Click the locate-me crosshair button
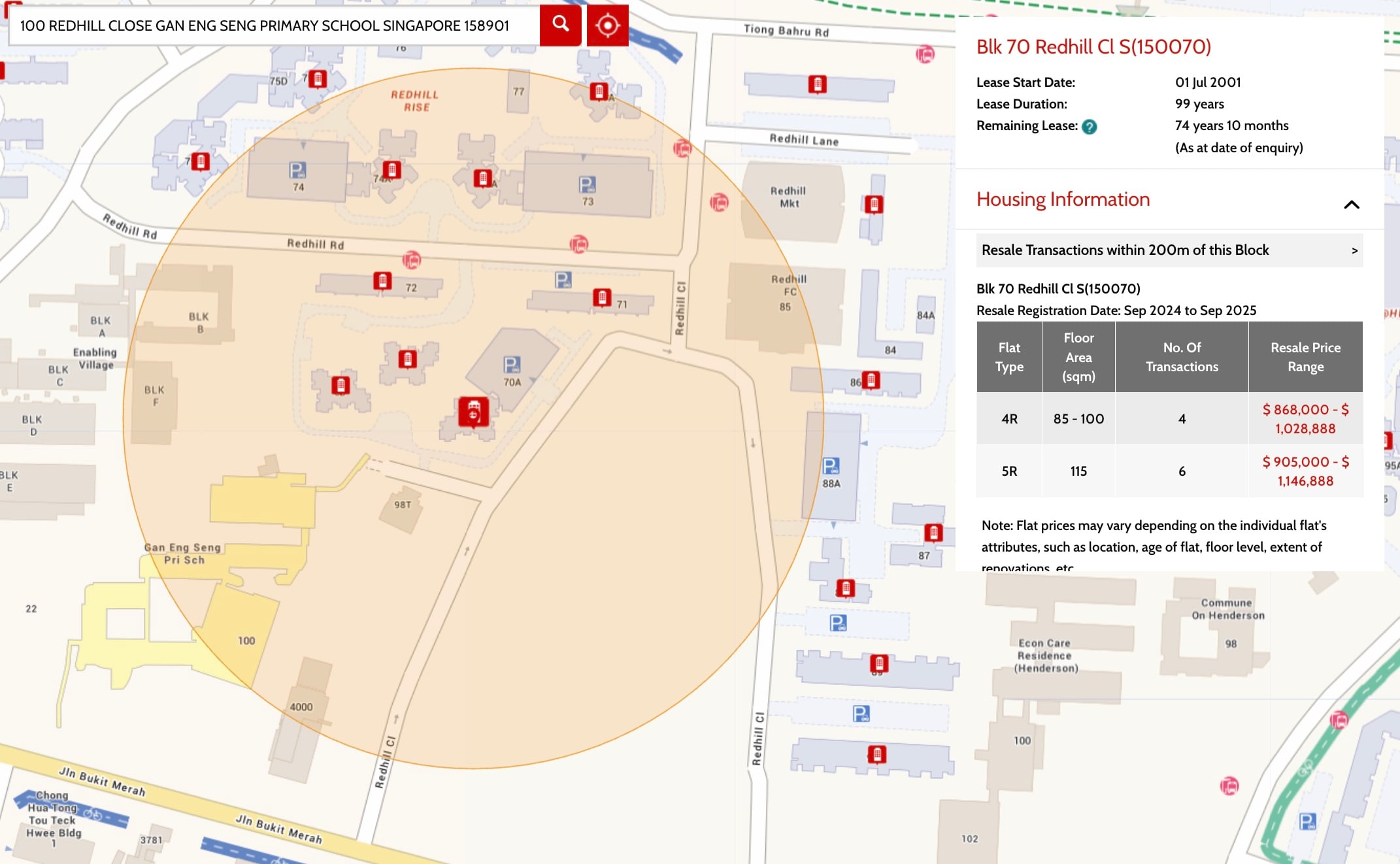Viewport: 1400px width, 864px height. [x=607, y=25]
